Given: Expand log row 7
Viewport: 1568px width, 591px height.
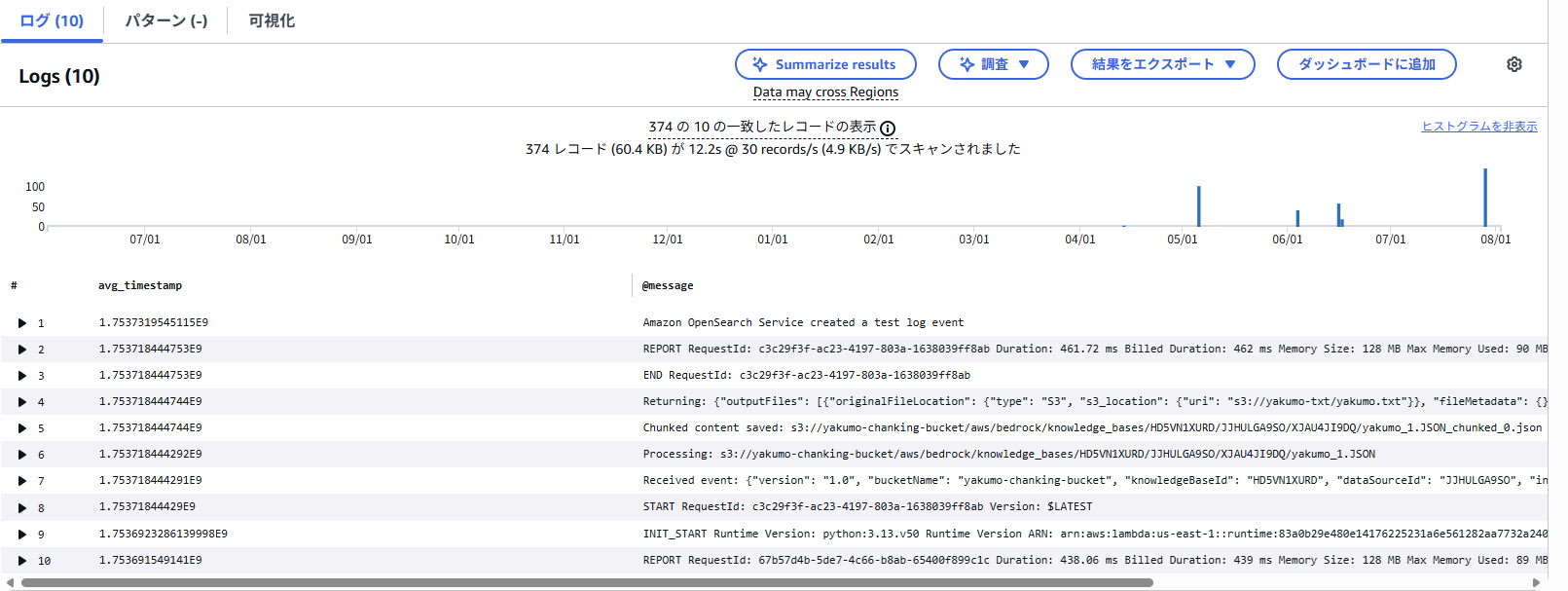Looking at the screenshot, I should 21,481.
